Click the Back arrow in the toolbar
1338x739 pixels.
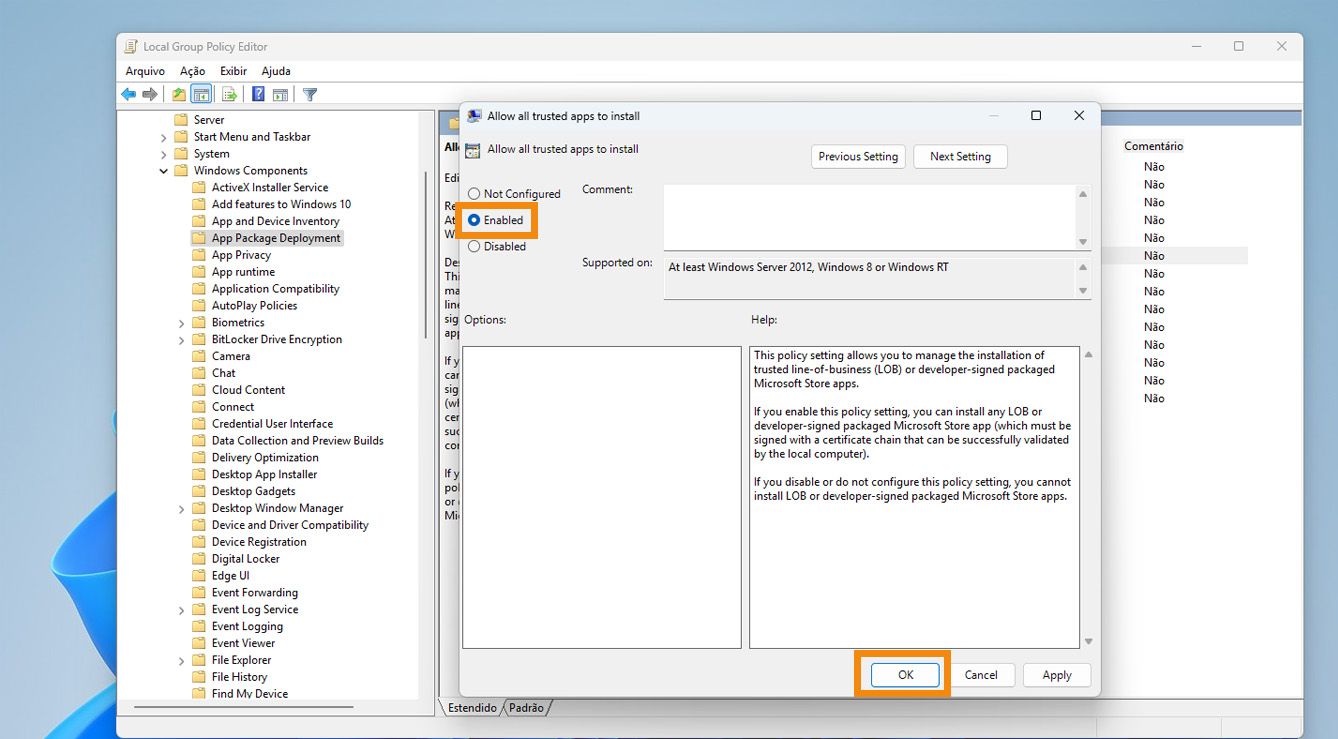[128, 94]
